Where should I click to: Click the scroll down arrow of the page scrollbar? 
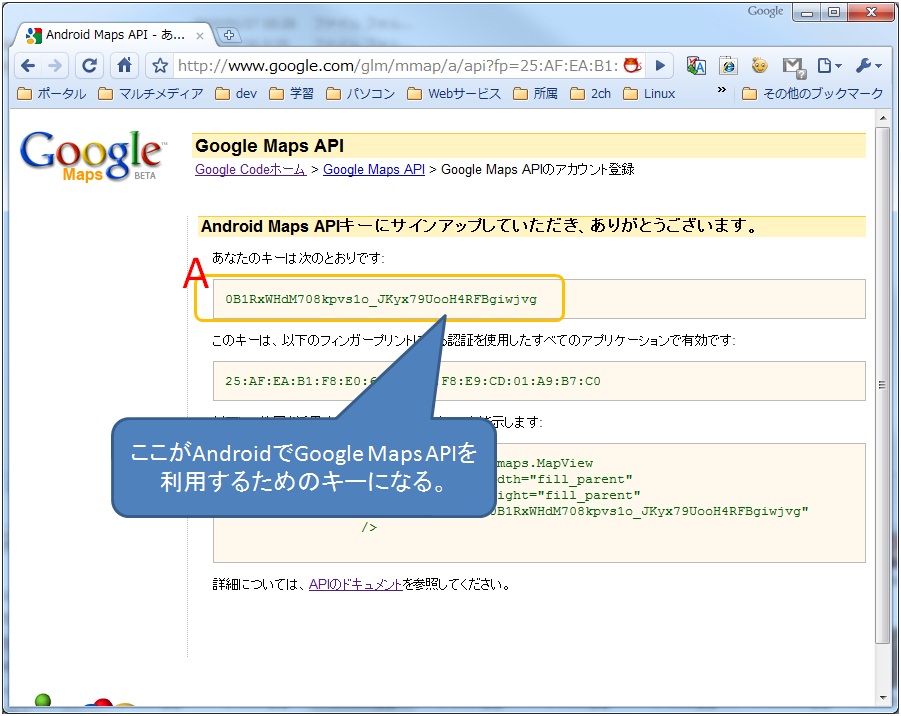pyautogui.click(x=883, y=698)
